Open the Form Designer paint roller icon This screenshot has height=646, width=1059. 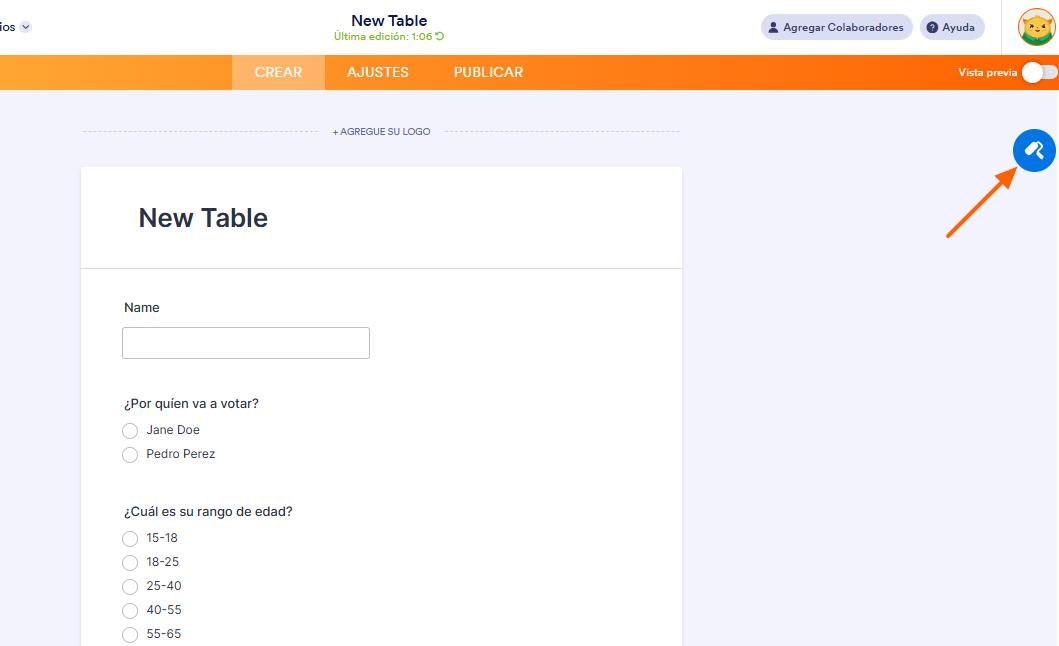point(1034,150)
